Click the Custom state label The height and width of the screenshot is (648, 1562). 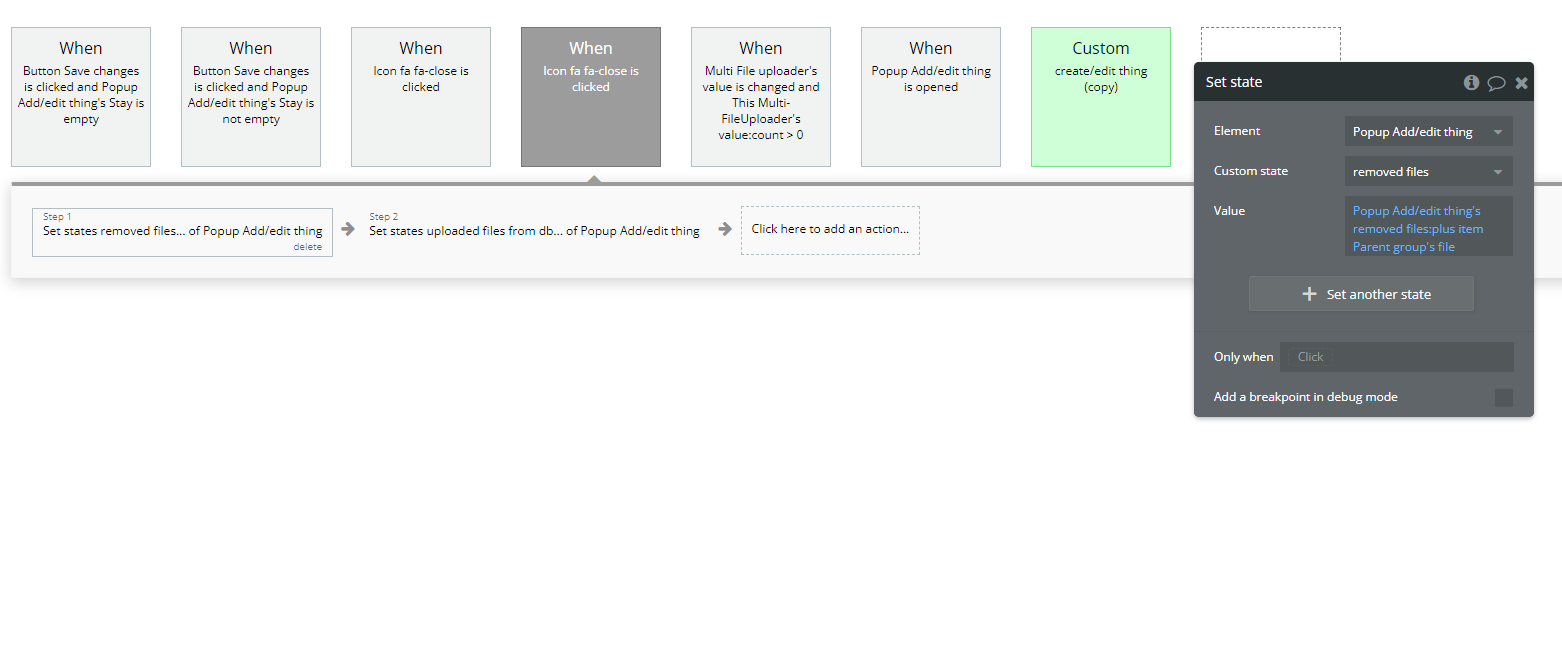[x=1251, y=171]
